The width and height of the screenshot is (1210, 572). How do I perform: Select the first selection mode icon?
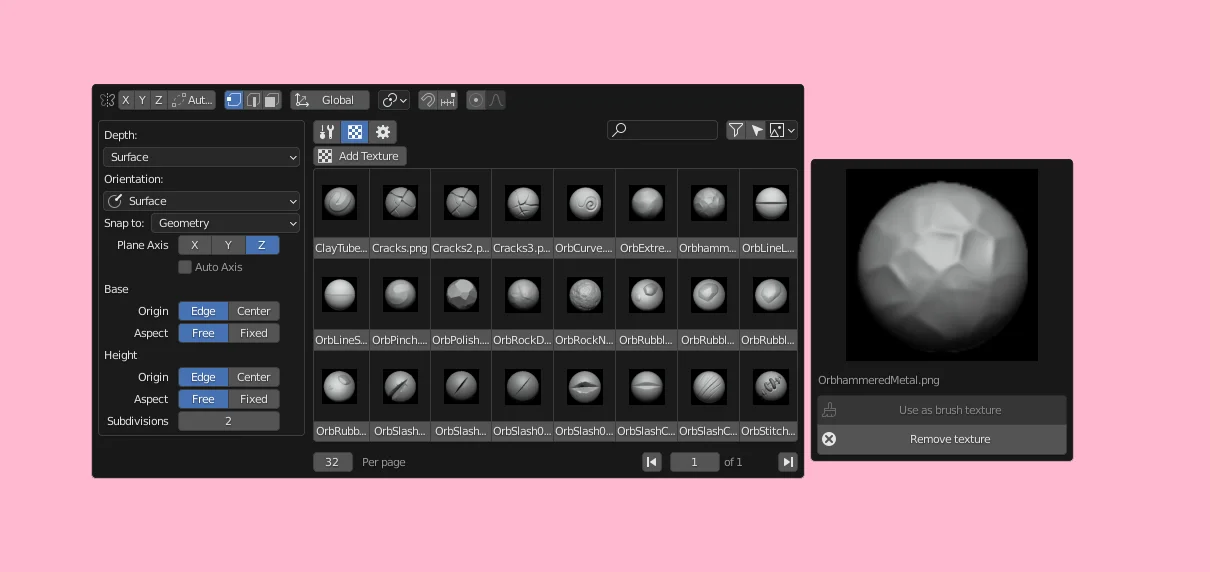point(234,100)
